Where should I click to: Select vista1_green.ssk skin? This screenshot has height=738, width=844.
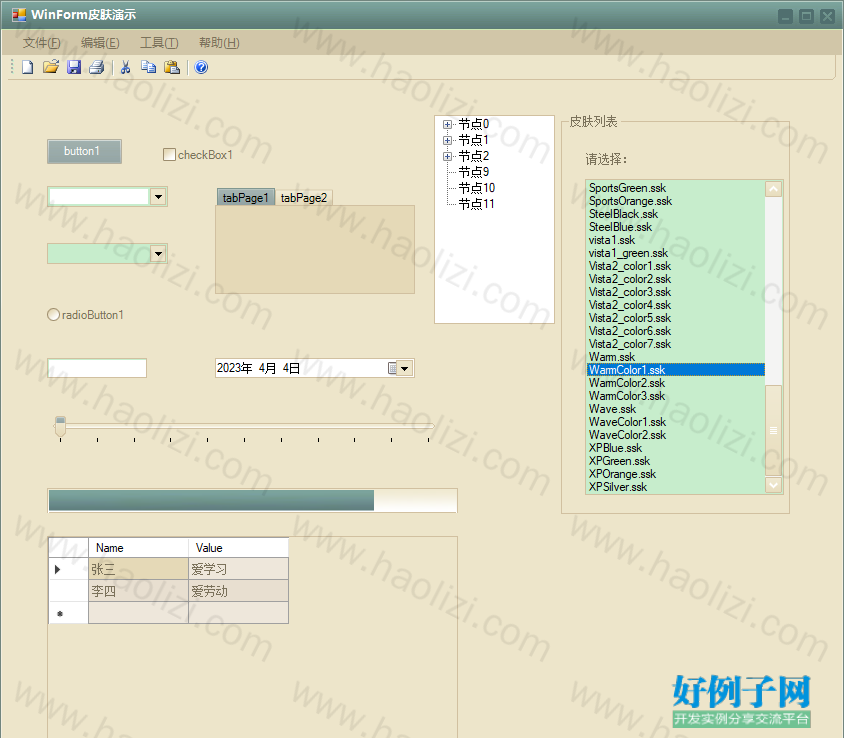click(x=676, y=253)
